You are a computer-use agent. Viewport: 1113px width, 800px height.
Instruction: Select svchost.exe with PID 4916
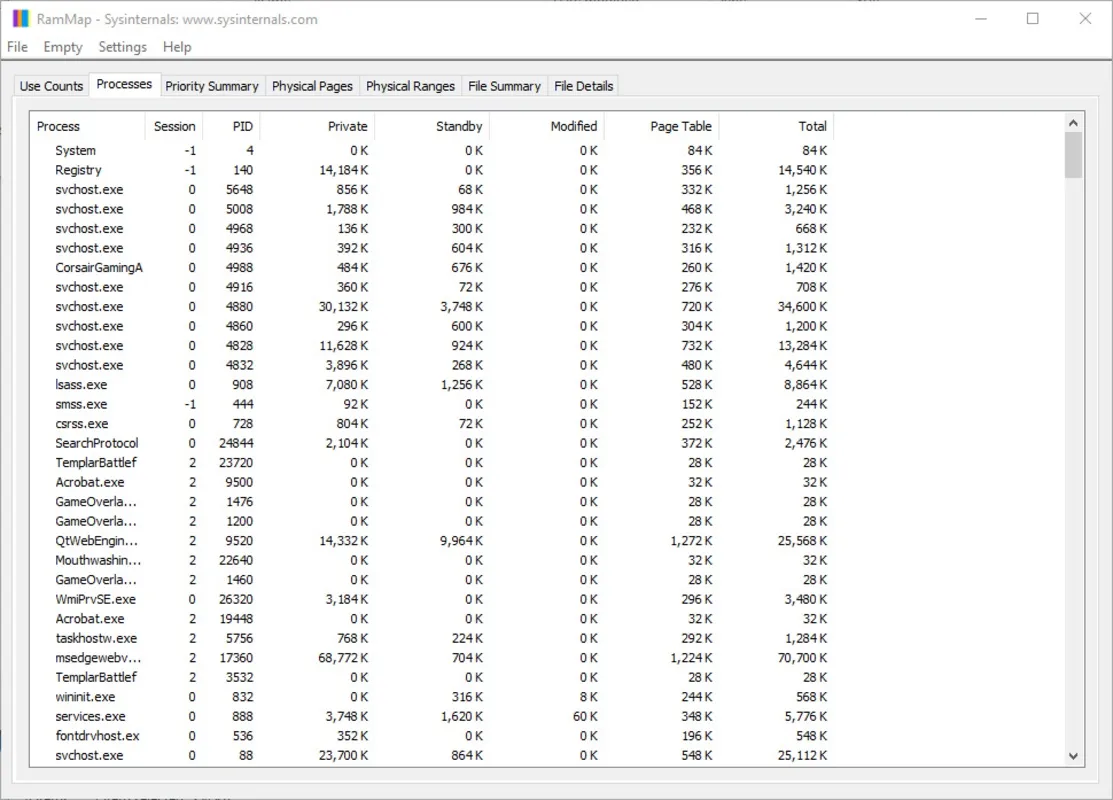432,287
